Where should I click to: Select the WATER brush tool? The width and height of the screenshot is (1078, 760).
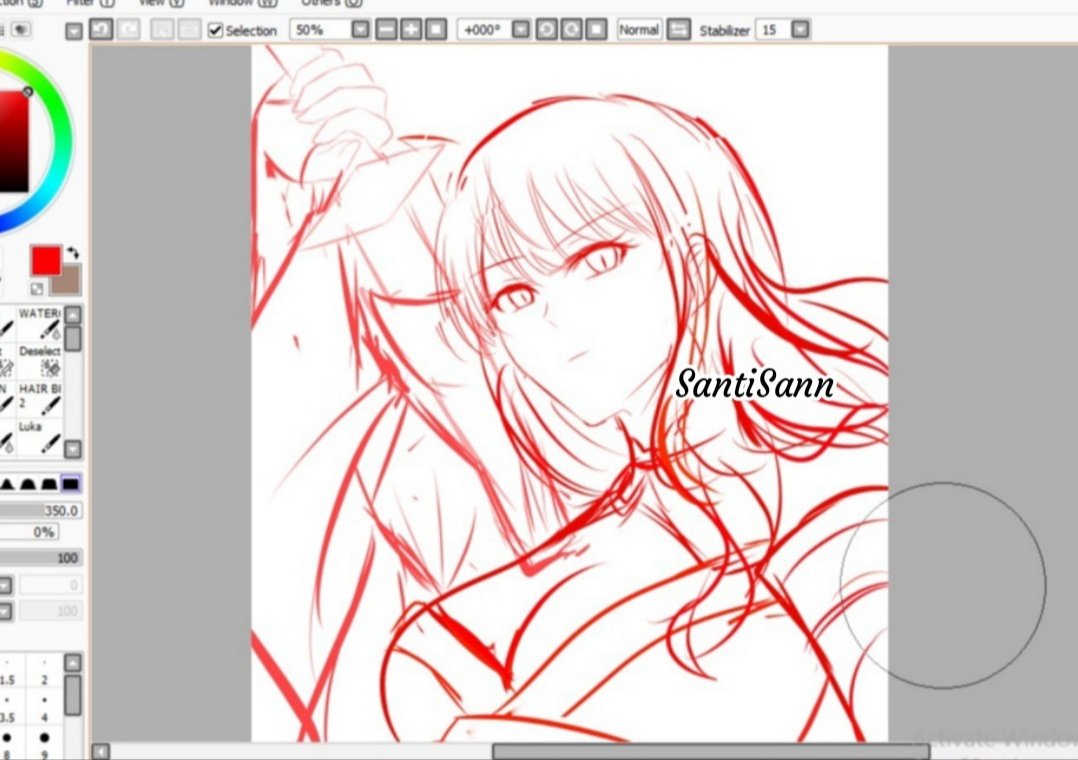tap(40, 323)
